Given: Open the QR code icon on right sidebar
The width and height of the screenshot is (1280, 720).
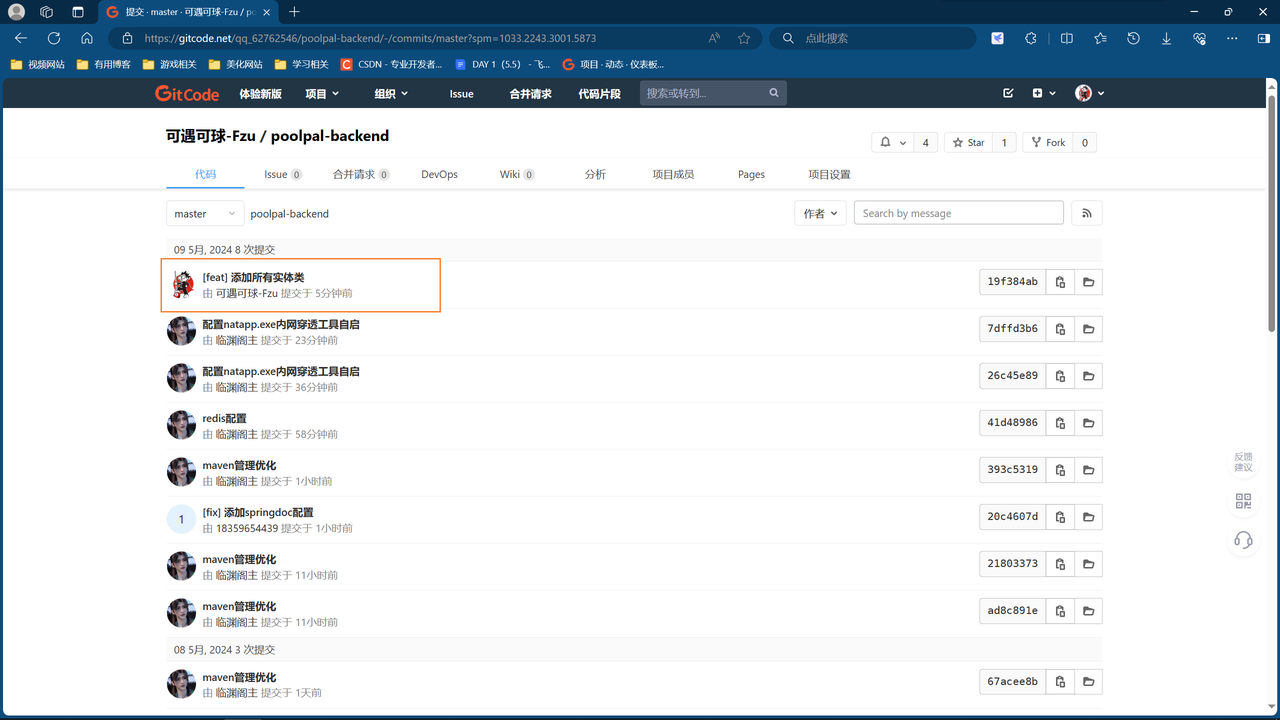Looking at the screenshot, I should point(1243,501).
